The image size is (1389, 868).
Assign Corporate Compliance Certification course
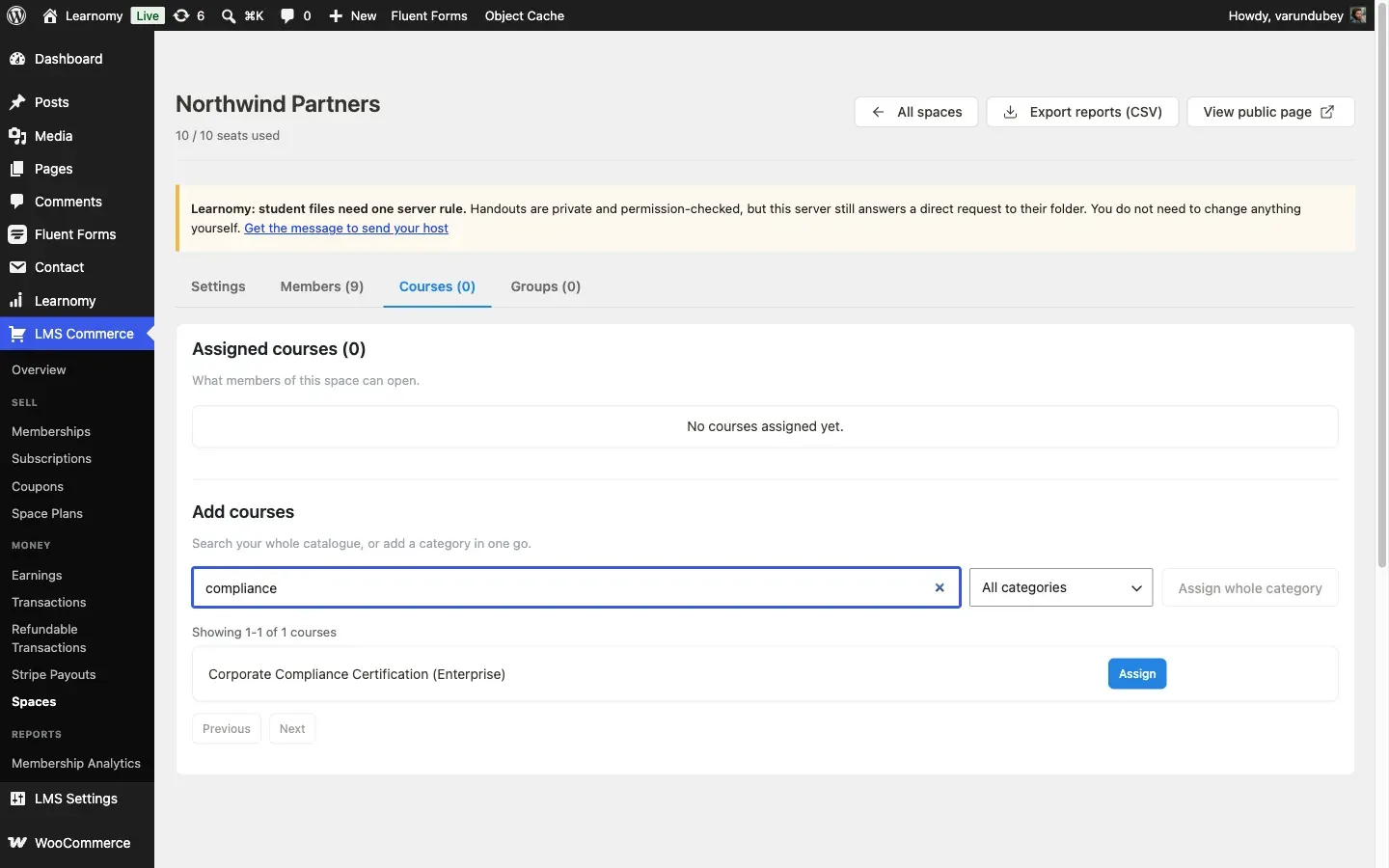1137,674
